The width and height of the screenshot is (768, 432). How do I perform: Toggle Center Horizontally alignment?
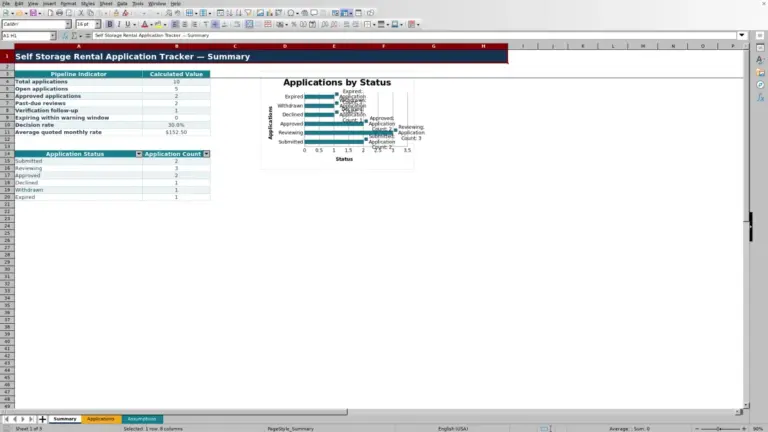click(185, 24)
